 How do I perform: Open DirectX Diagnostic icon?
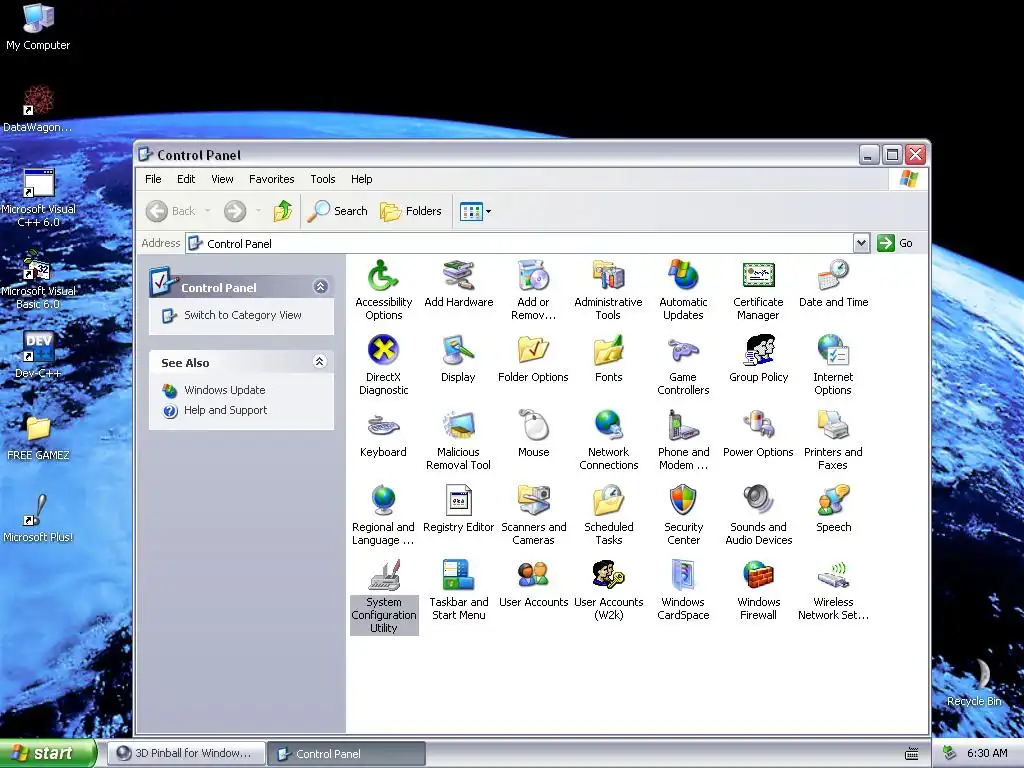(x=383, y=365)
